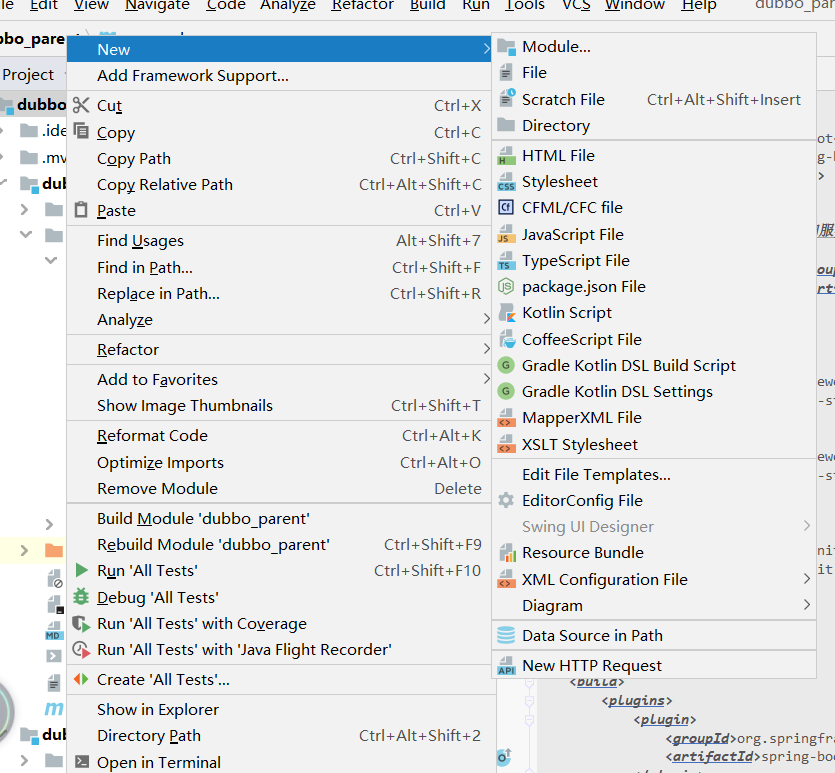Open the Navigate menu in menu bar
This screenshot has height=773, width=835.
click(157, 5)
